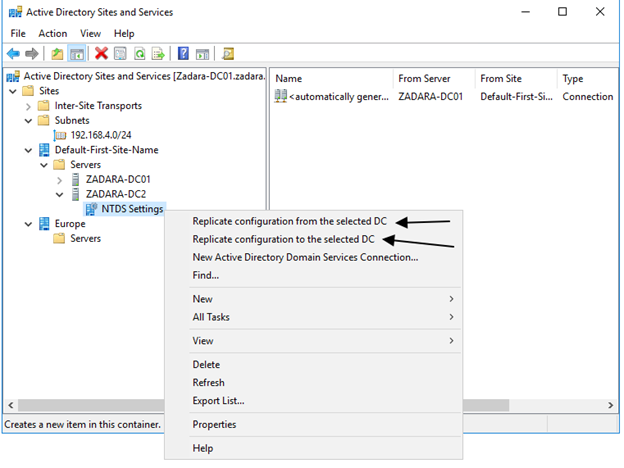Image resolution: width=624 pixels, height=468 pixels.
Task: Collapse the ZADARA-DC2 server node
Action: pos(59,195)
